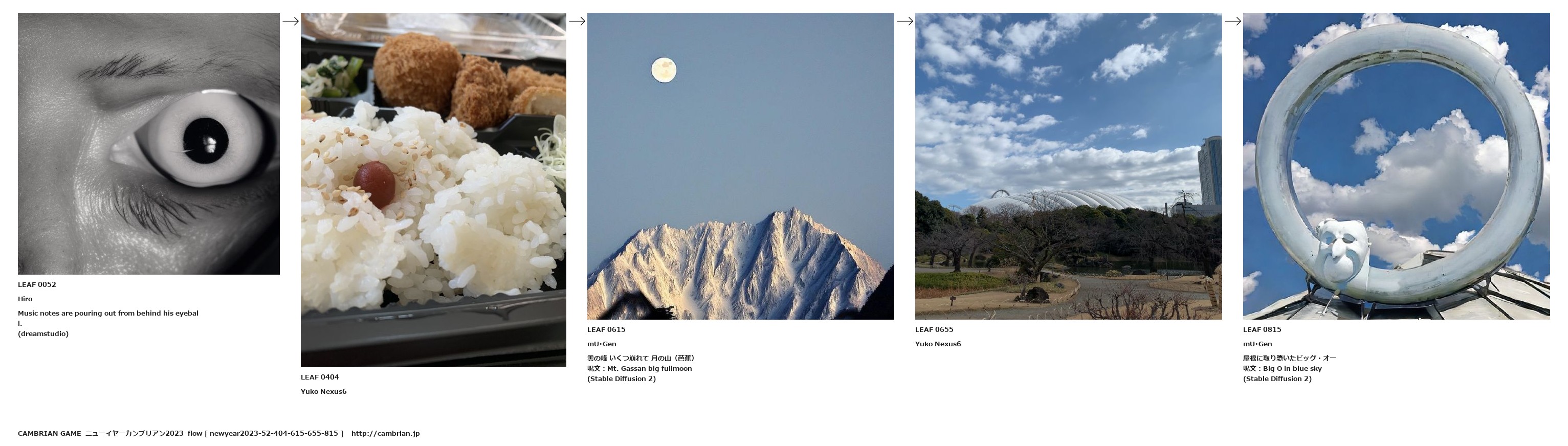Image resolution: width=1568 pixels, height=446 pixels.
Task: Click the arrow between mountain and dome park images
Action: pos(905,21)
